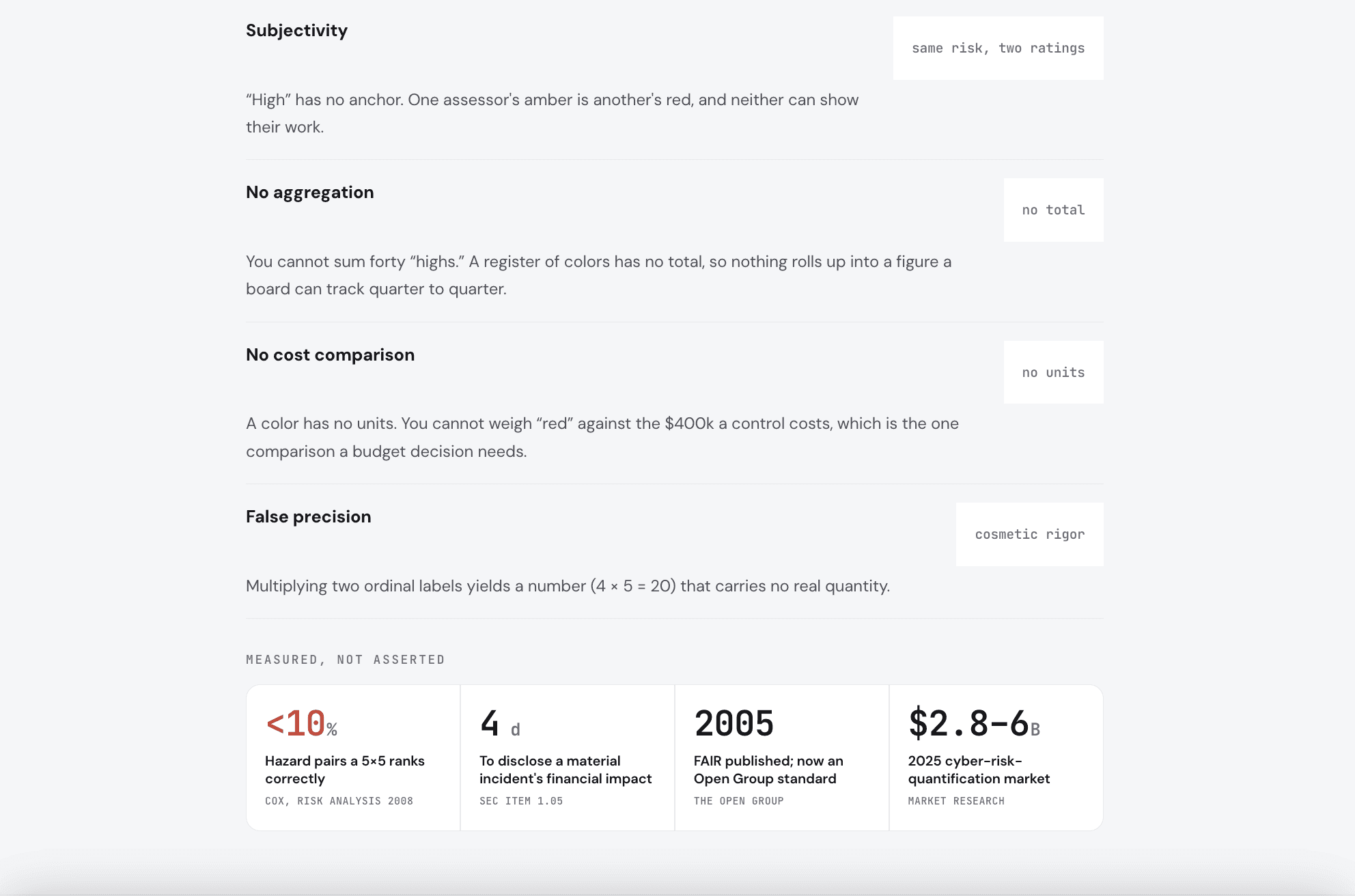1355x896 pixels.
Task: Select the 2005 FAIR published stat
Action: 782,757
